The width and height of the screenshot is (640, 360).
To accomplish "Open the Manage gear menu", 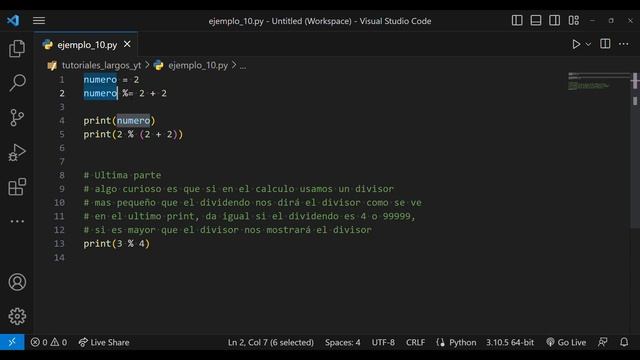I will (x=17, y=316).
